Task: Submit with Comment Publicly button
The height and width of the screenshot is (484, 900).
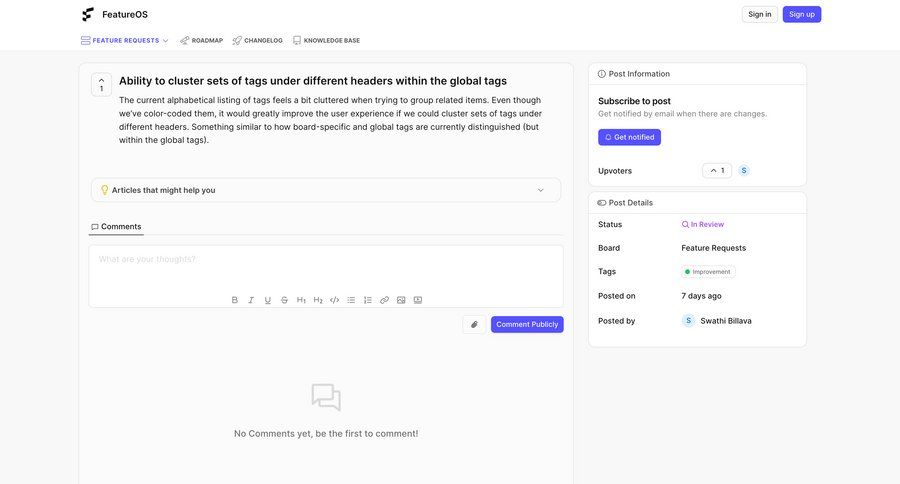Action: point(527,324)
